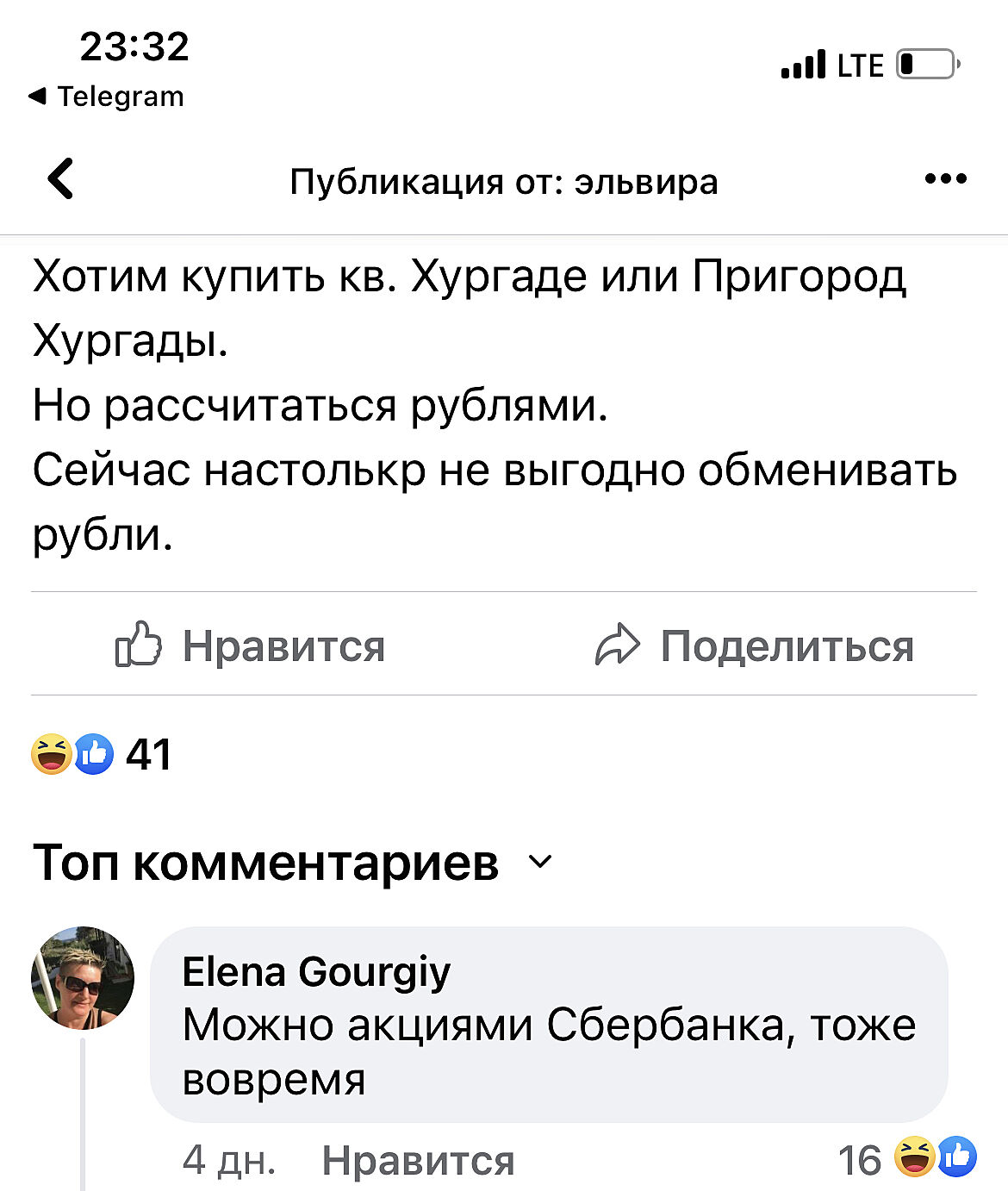
Task: Tap the share arrow icon under the post
Action: click(618, 645)
